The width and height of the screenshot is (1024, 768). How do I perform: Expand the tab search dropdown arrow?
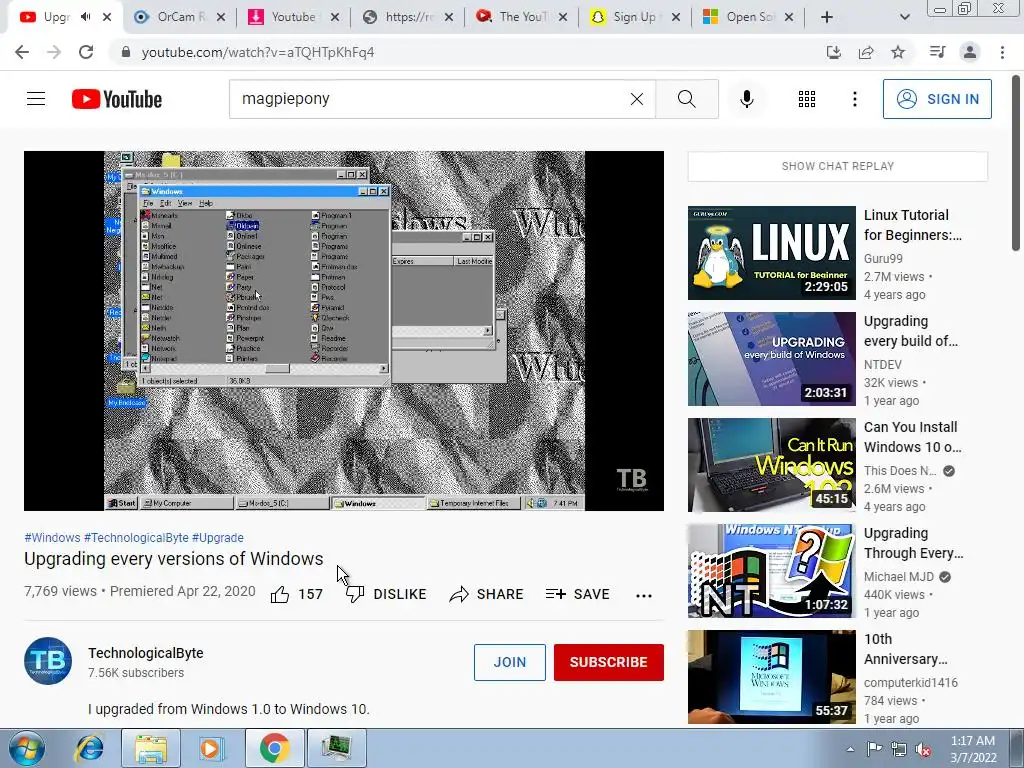904,17
